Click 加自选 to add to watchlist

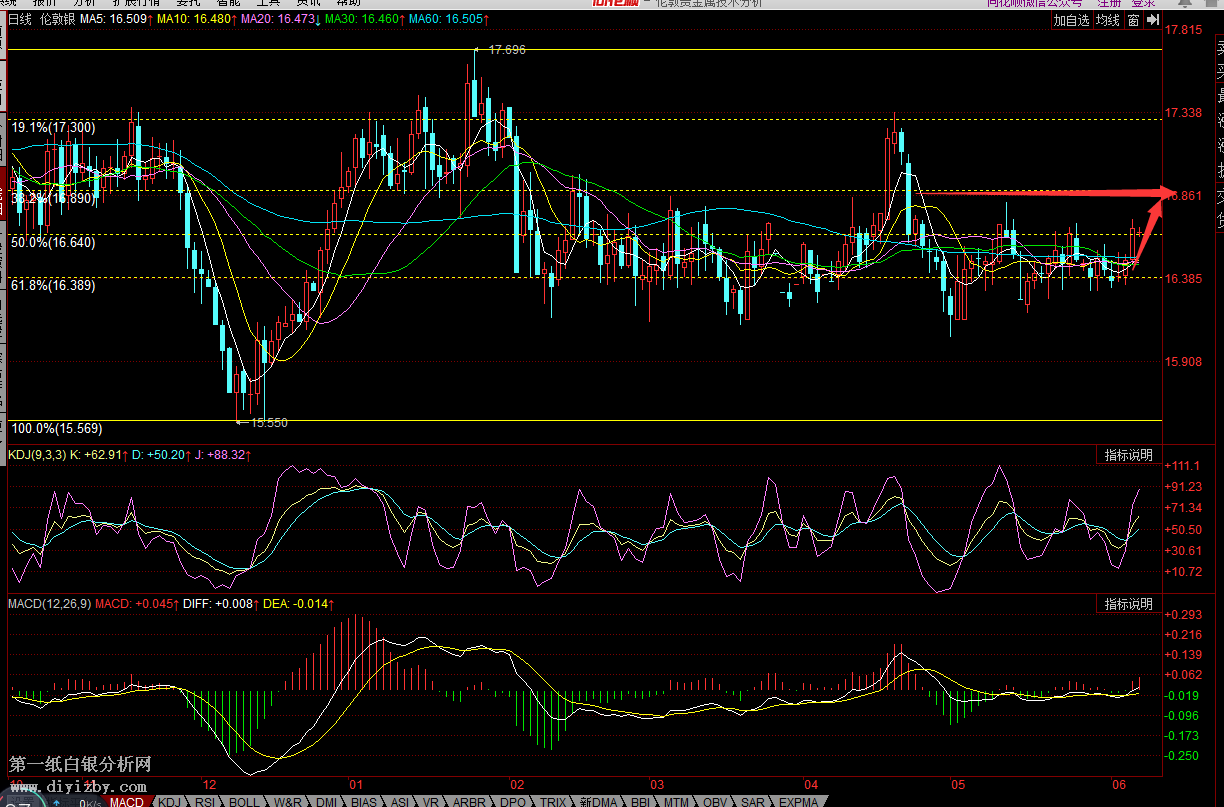[x=1071, y=20]
